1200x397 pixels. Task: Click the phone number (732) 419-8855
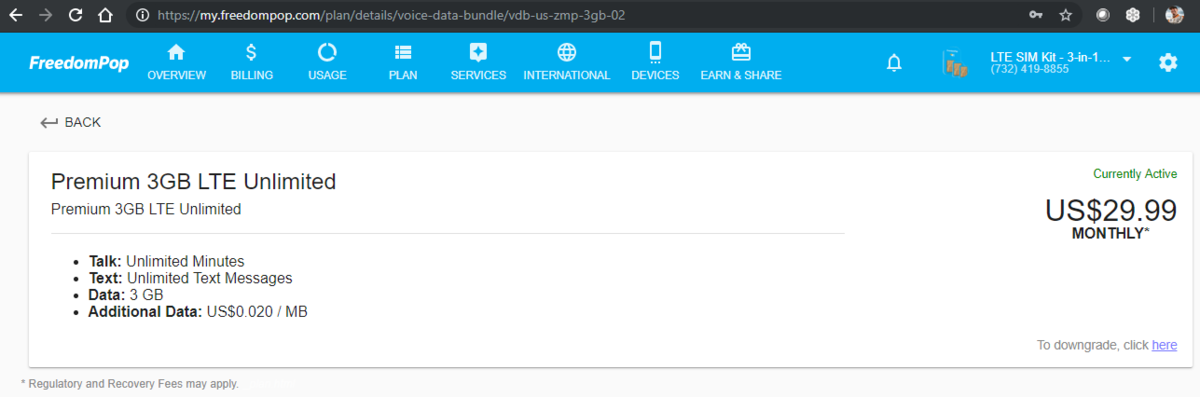1029,70
